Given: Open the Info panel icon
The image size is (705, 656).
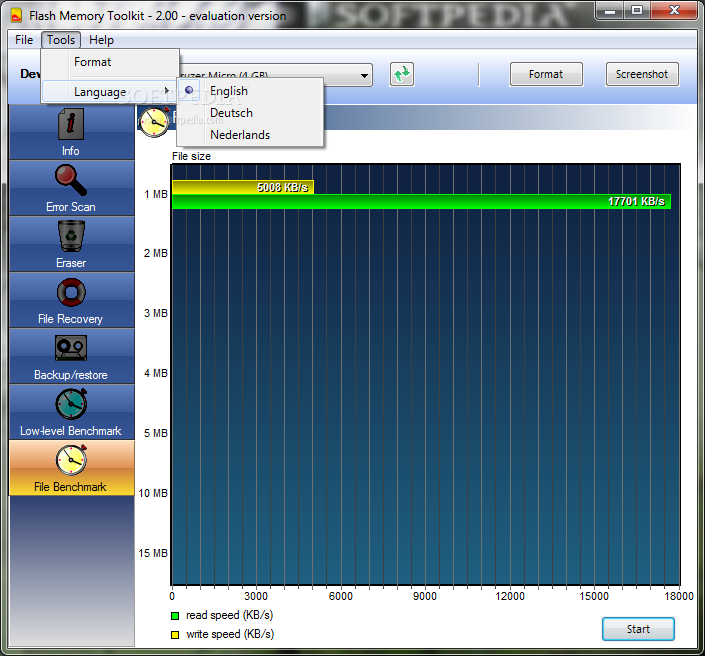Looking at the screenshot, I should [x=71, y=124].
